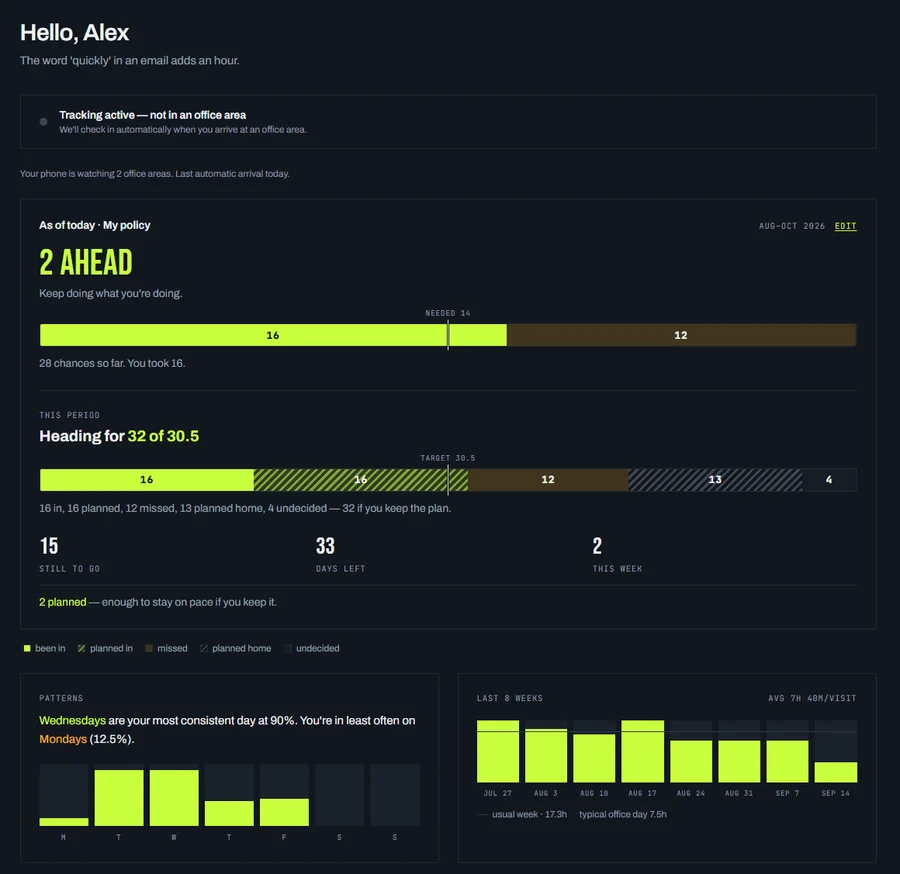The height and width of the screenshot is (874, 900).
Task: Click the Thursday bar in Patterns chart
Action: point(229,814)
